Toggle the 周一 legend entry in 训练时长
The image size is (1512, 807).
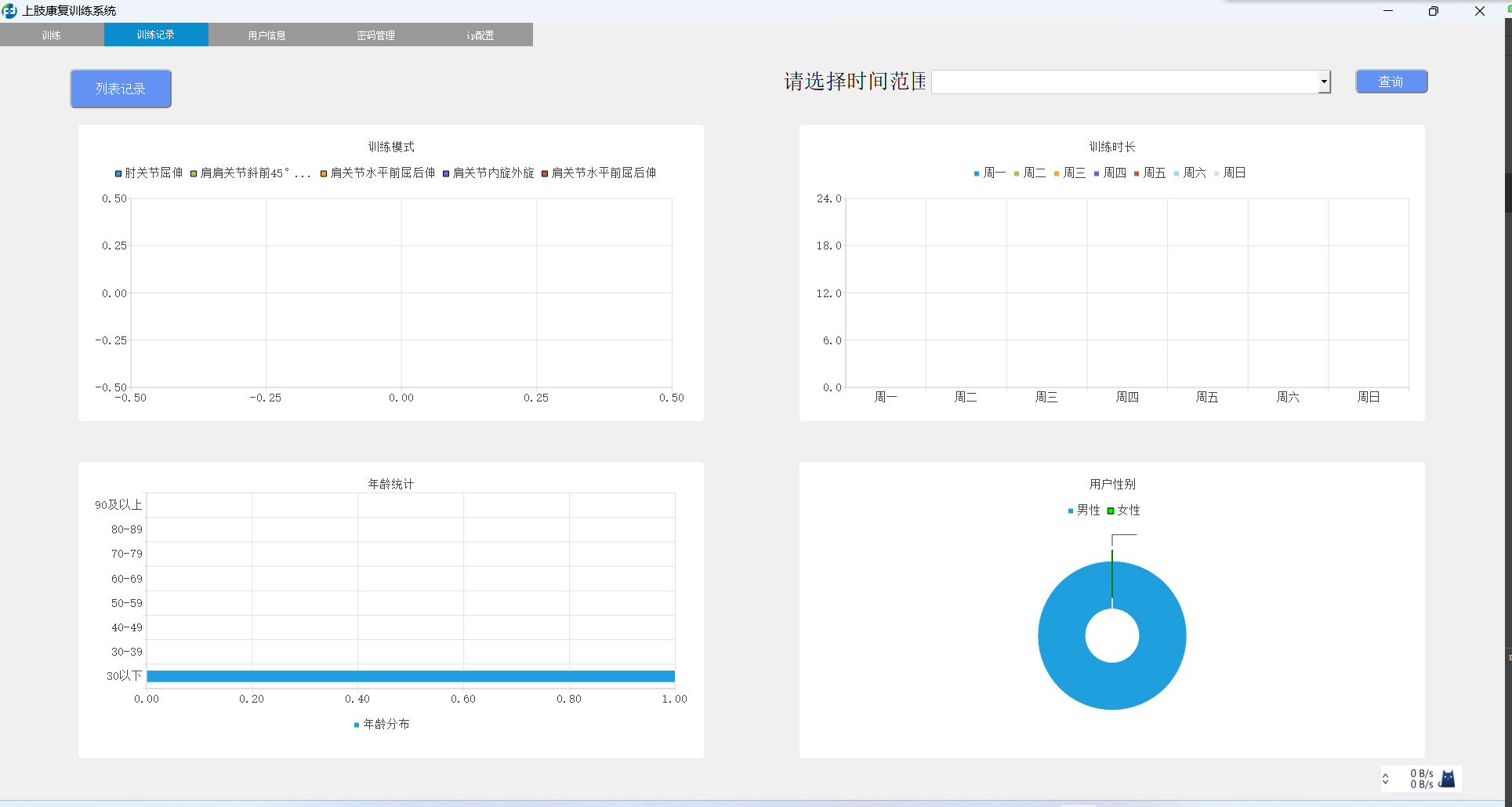[x=990, y=173]
